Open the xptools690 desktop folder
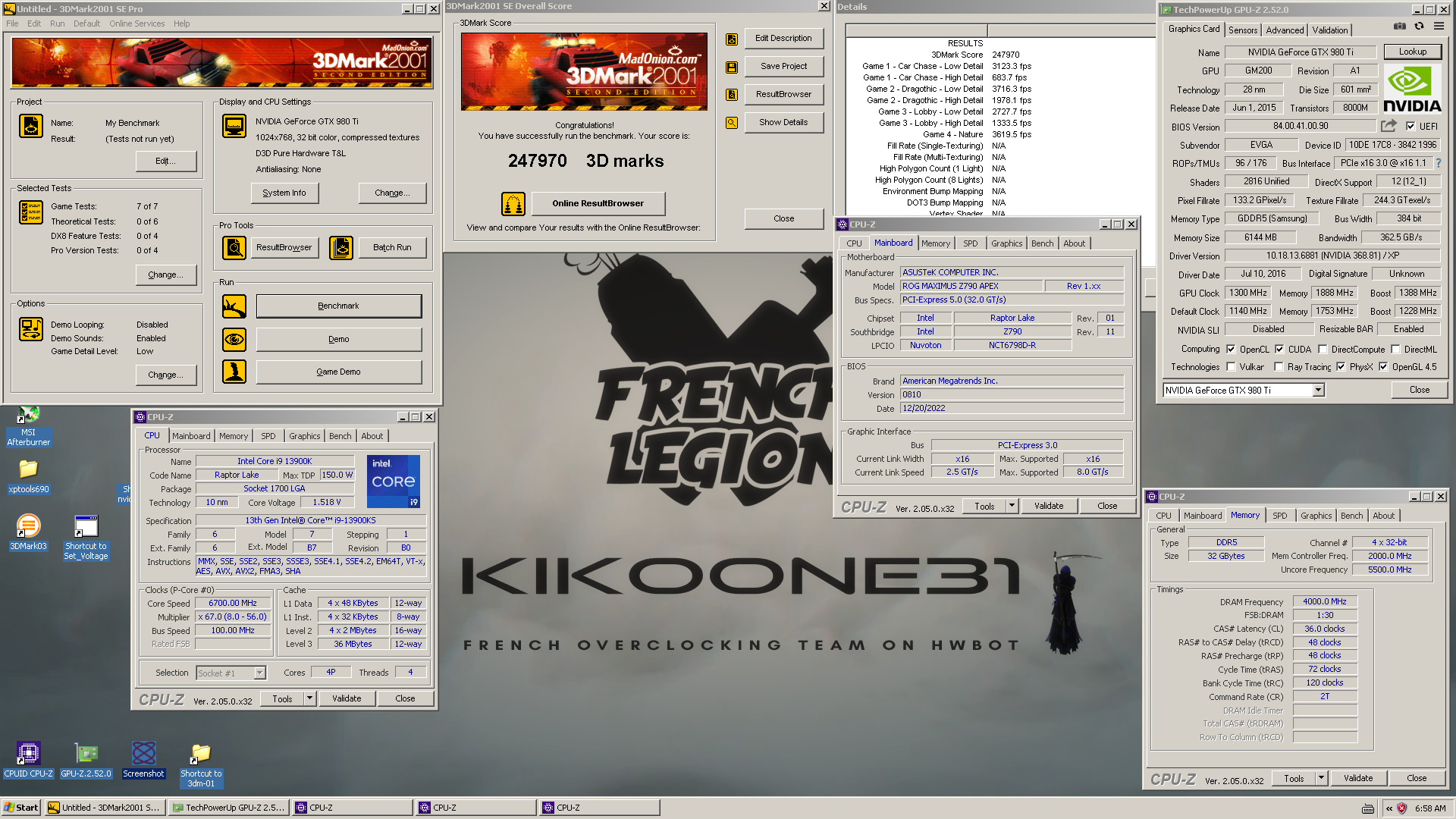 click(28, 477)
